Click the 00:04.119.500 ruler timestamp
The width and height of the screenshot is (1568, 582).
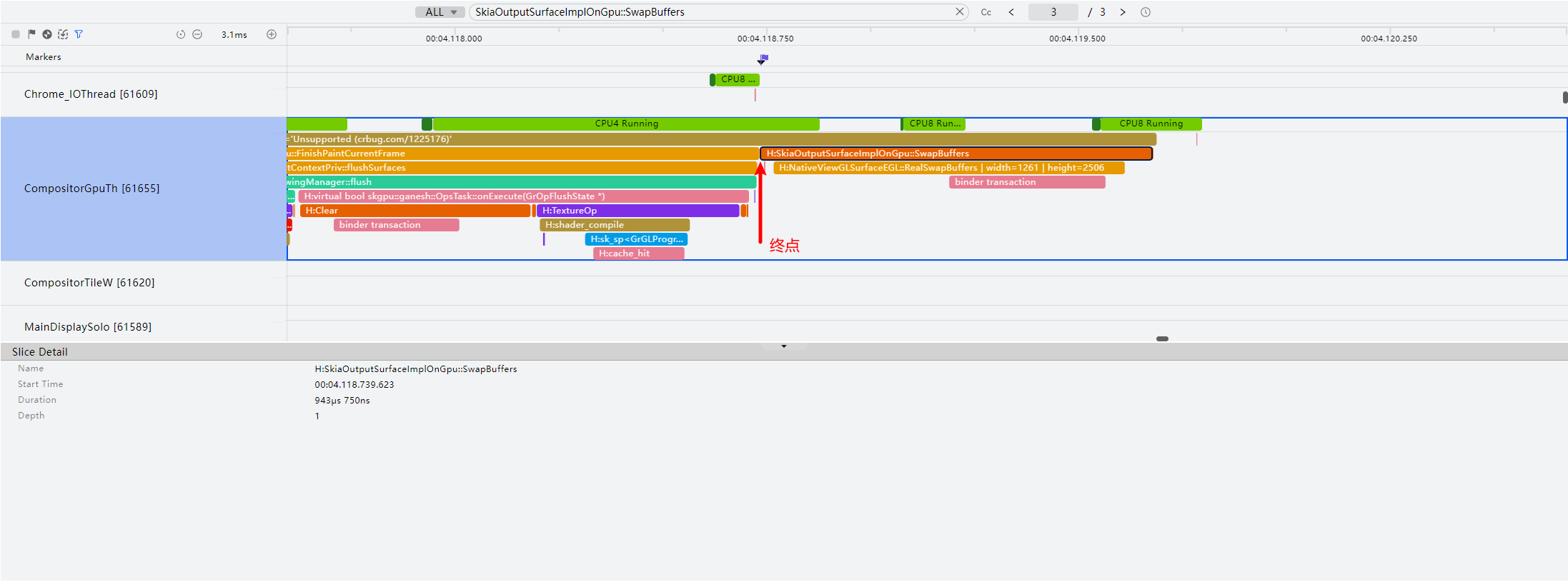[1077, 39]
